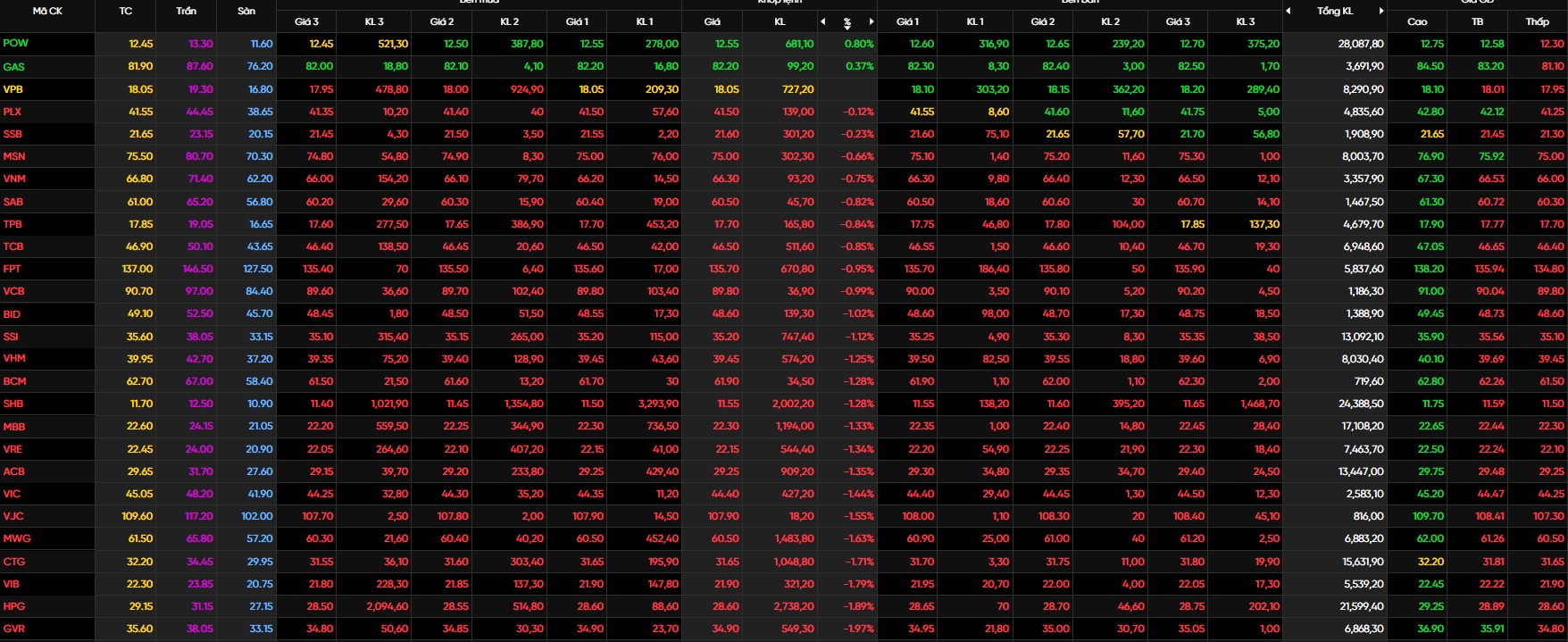The image size is (1568, 642).
Task: Click the Cao high price column header
Action: pos(1417,21)
